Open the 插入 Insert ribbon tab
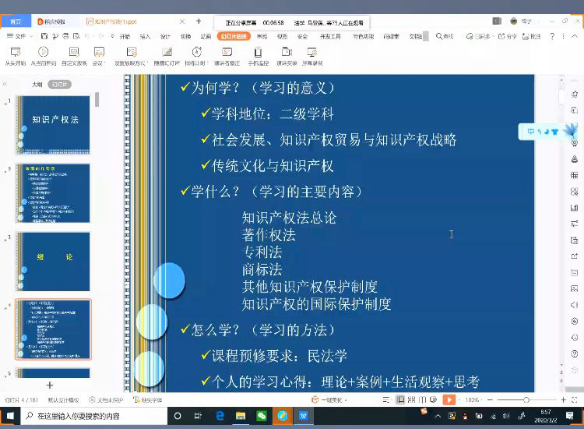The width and height of the screenshot is (584, 429). coord(145,36)
